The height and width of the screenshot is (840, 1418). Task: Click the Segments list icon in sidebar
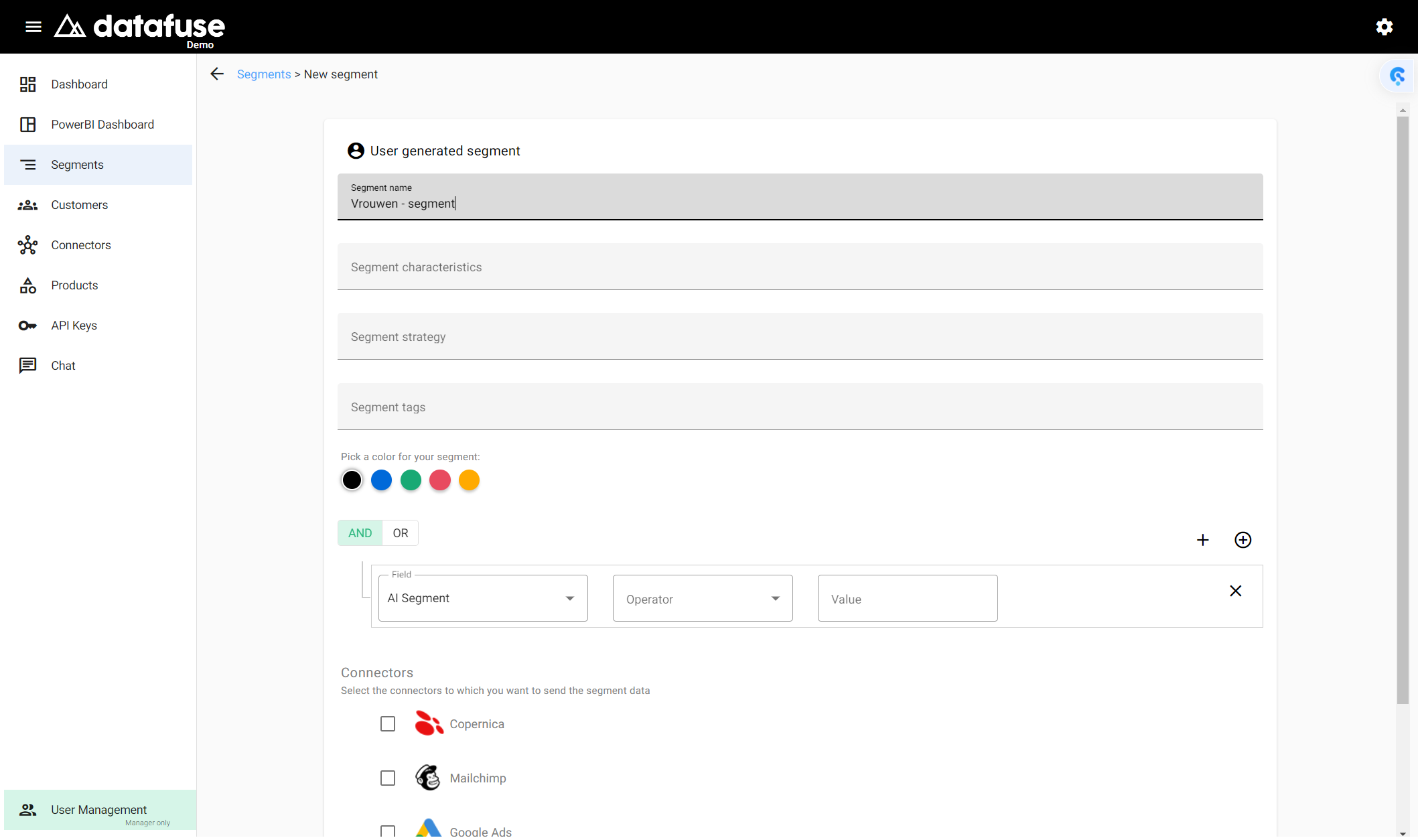27,165
